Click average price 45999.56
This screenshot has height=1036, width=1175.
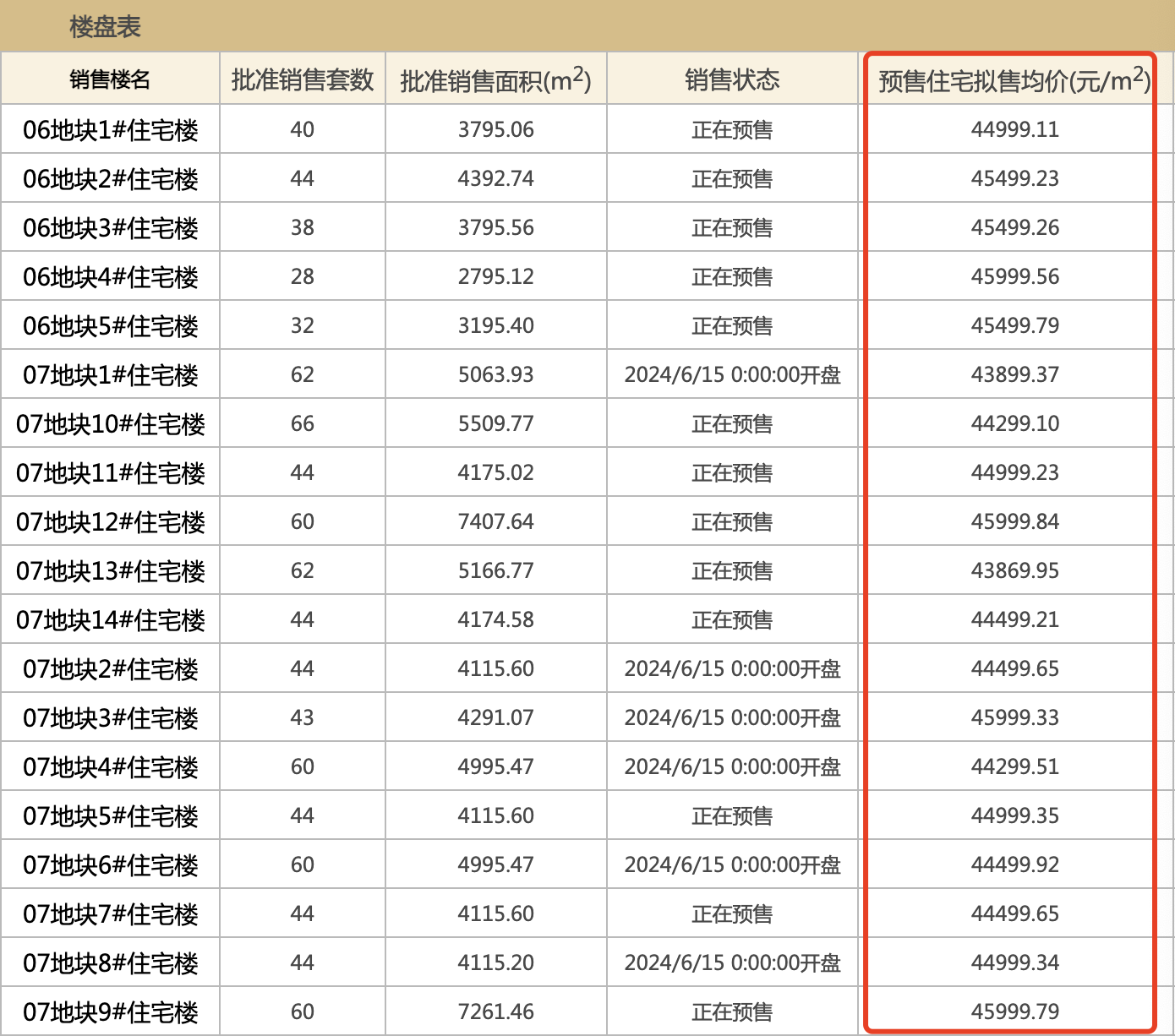(1014, 276)
